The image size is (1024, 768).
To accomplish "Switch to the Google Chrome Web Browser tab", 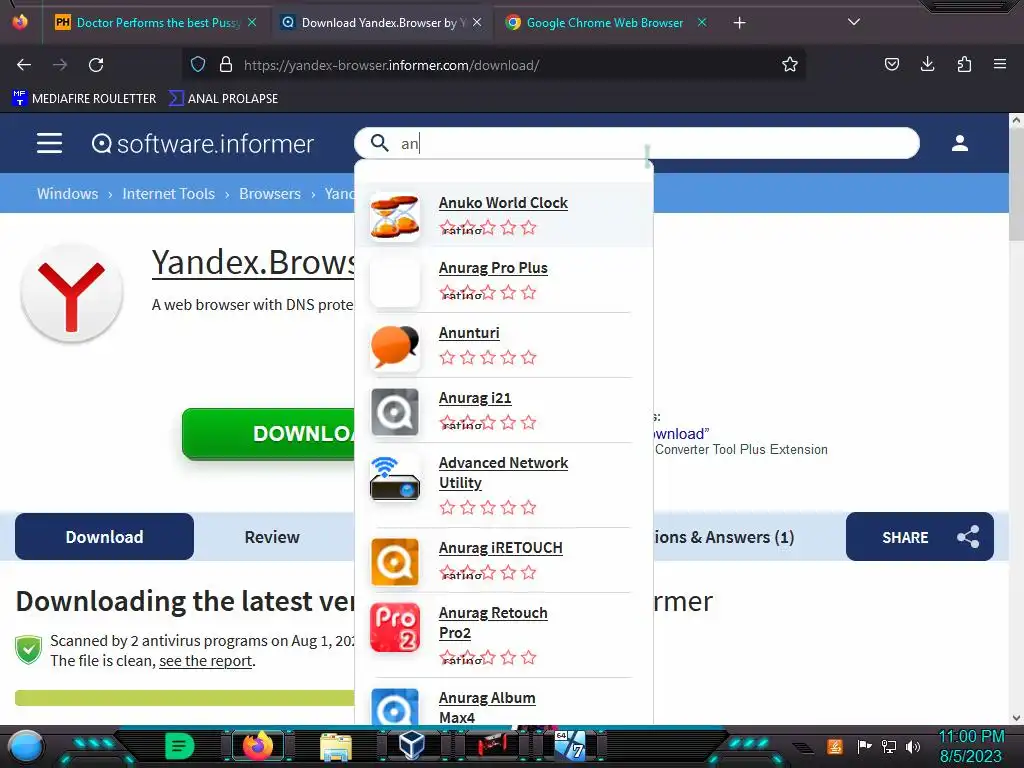I will 603,23.
